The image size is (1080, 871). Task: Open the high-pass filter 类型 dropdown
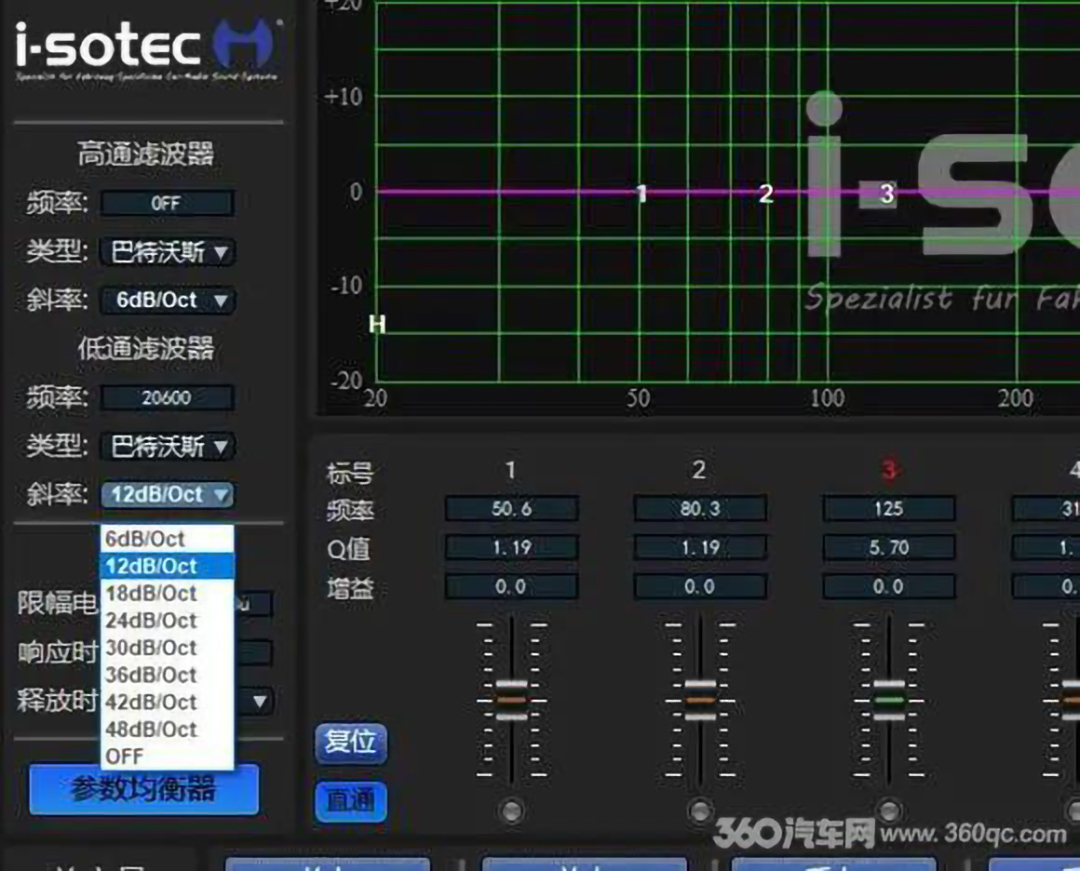pyautogui.click(x=167, y=252)
